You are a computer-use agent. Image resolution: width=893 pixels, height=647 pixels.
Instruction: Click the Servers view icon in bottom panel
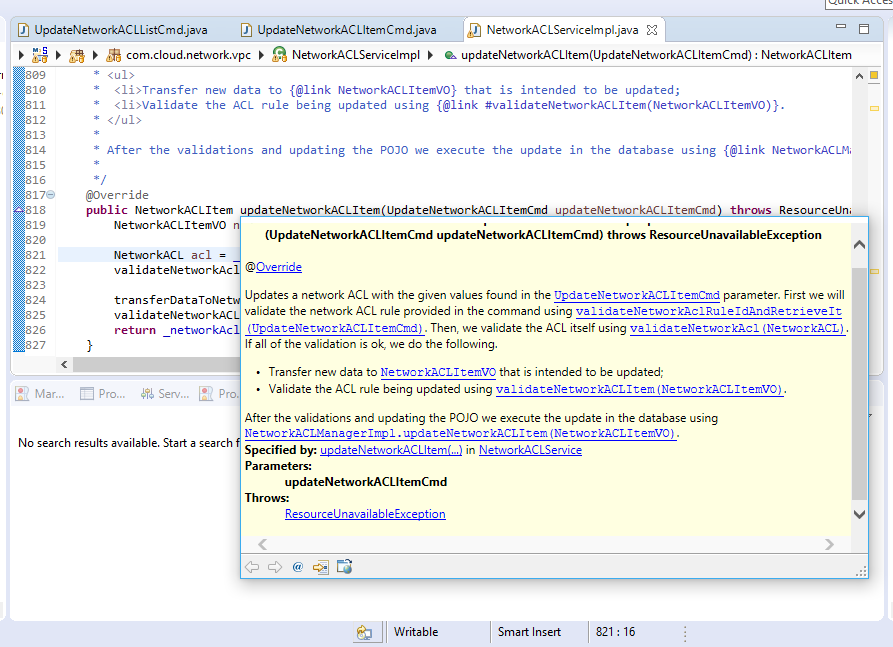pyautogui.click(x=147, y=394)
